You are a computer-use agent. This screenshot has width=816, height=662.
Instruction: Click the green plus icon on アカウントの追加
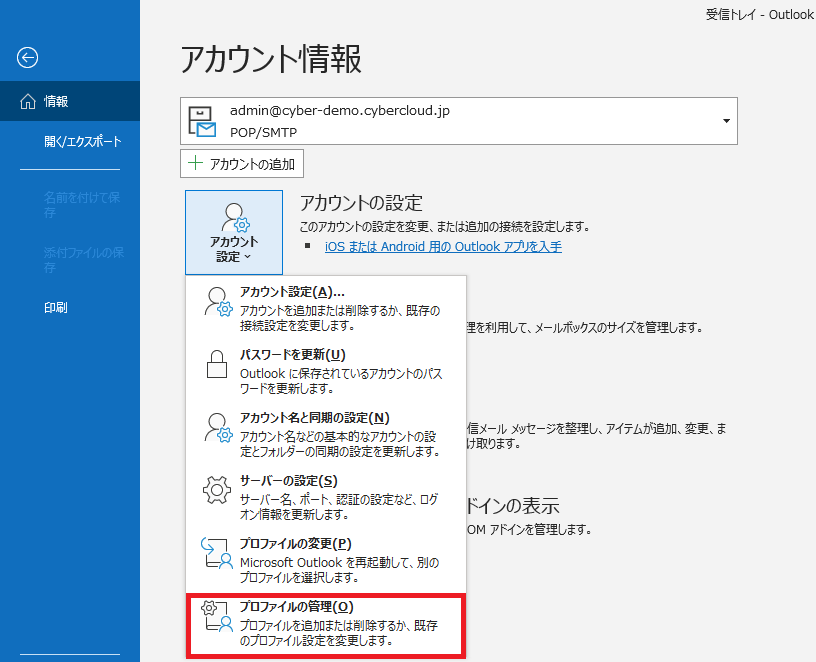[195, 163]
